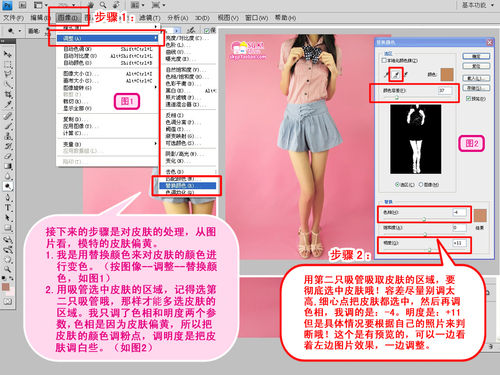500x375 pixels.
Task: Select the 3D Rotate tool
Action: tap(7, 239)
